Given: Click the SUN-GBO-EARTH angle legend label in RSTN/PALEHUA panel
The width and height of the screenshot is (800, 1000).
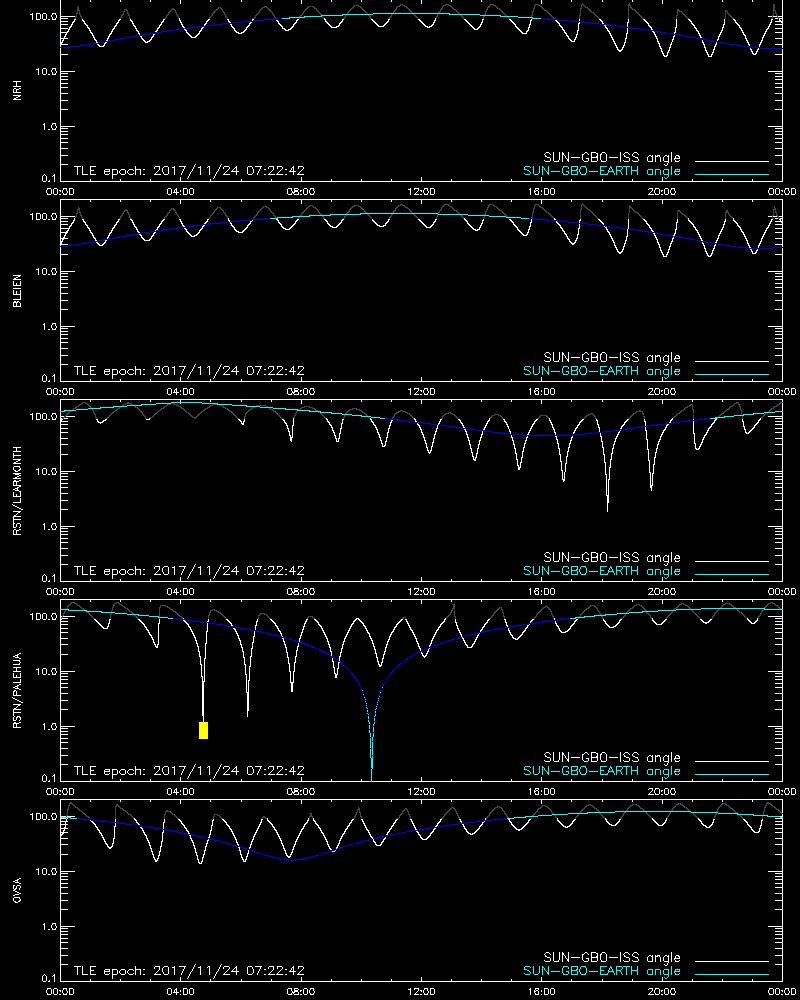Looking at the screenshot, I should [x=602, y=771].
